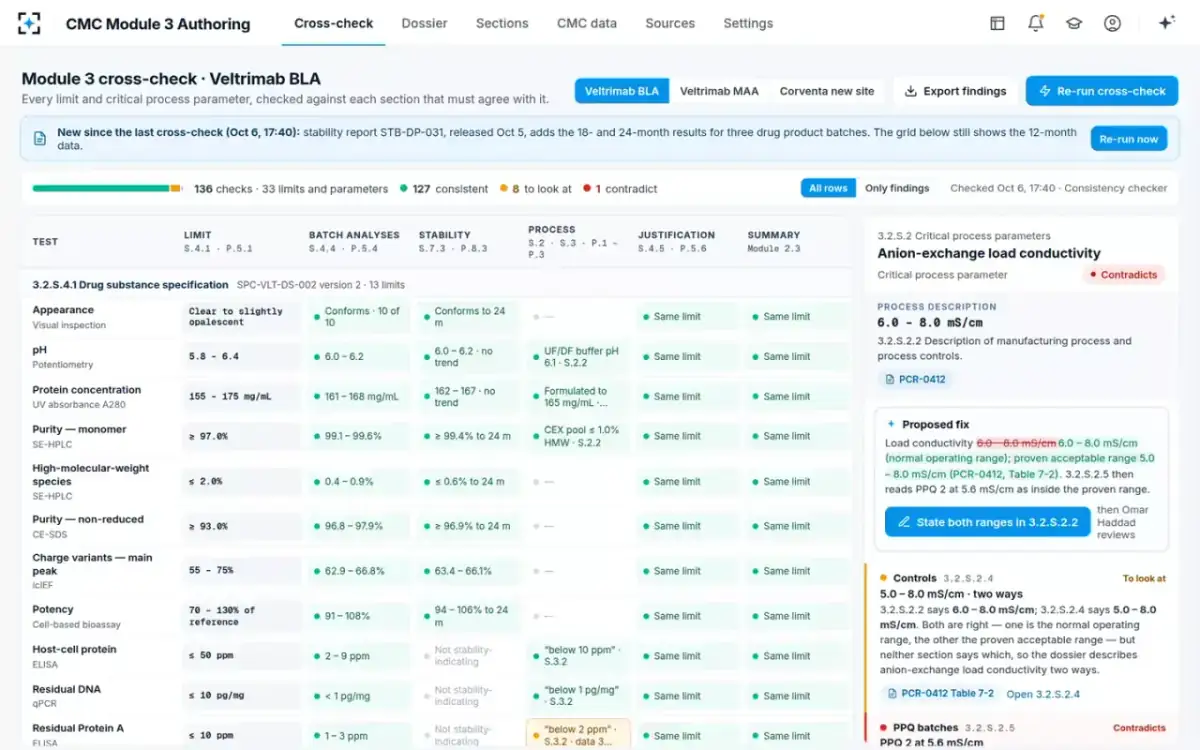Switch to the Cross-check tab
The image size is (1200, 750).
point(334,23)
